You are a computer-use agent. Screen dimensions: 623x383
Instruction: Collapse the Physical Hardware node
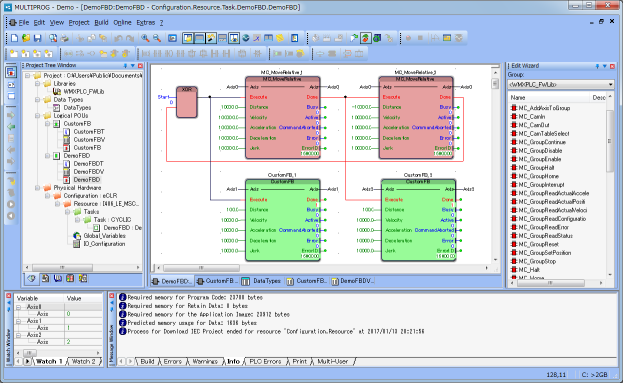(x=37, y=188)
